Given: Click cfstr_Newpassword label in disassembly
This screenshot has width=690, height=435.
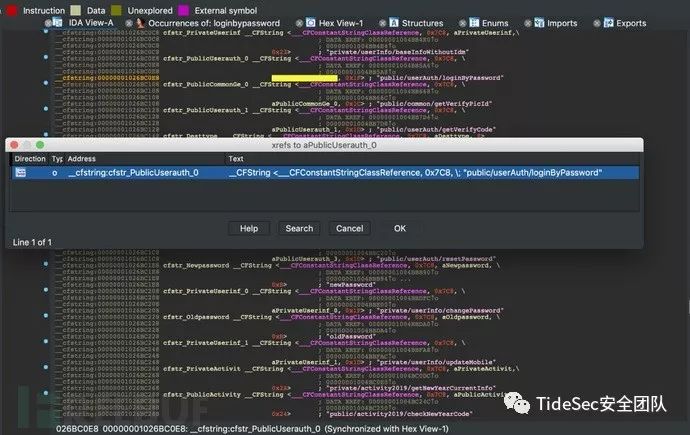Looking at the screenshot, I should pos(196,265).
